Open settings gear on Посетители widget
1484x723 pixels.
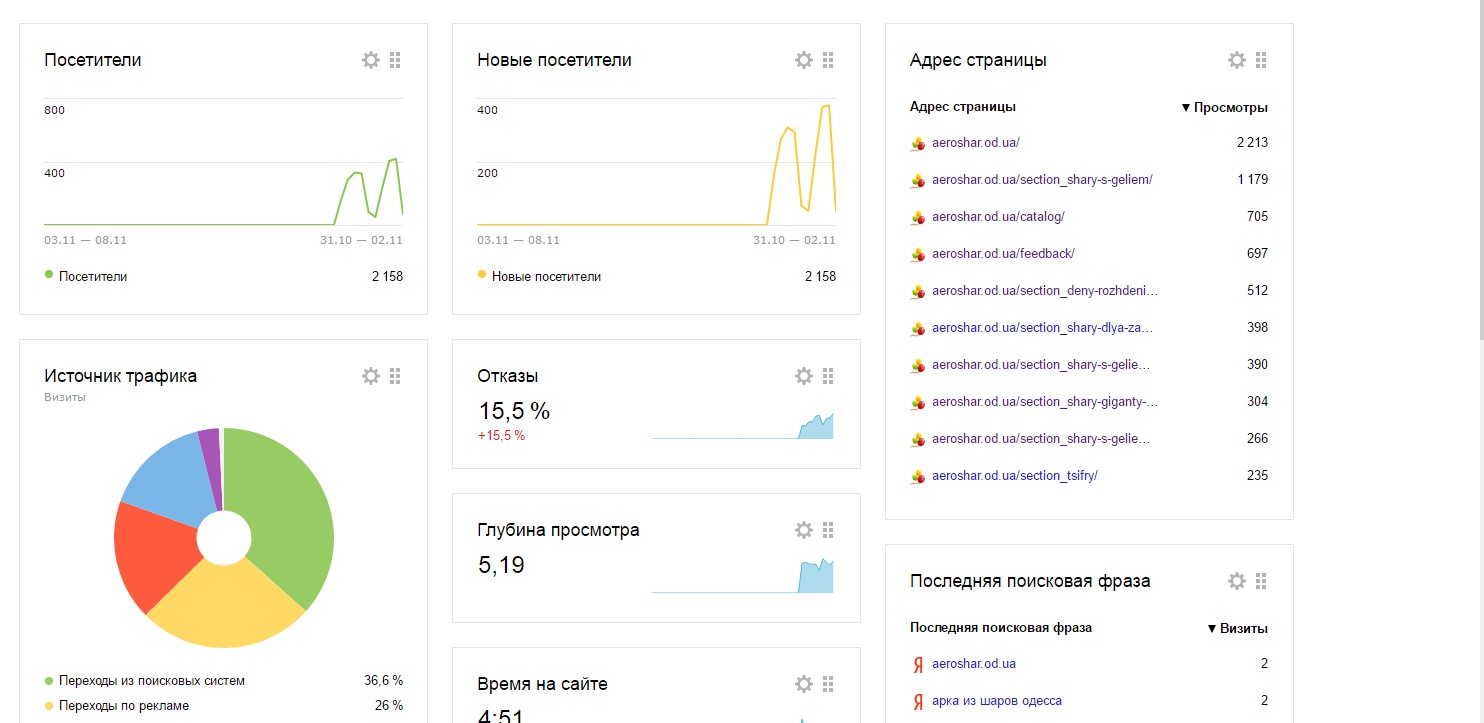point(371,60)
